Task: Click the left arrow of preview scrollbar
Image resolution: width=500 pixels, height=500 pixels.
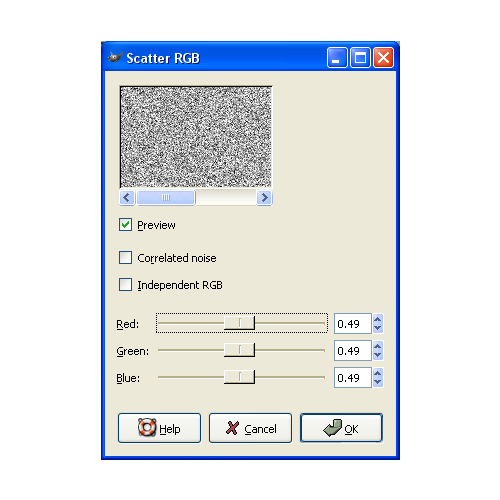Action: click(127, 198)
